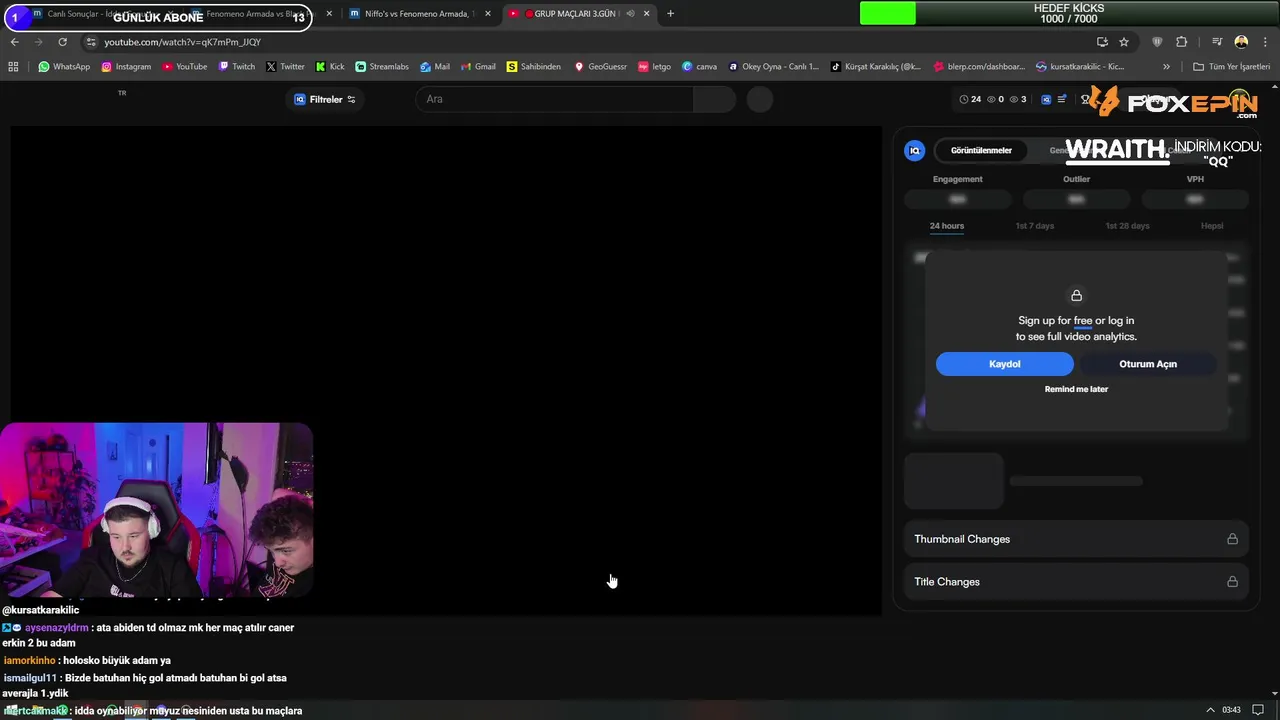The image size is (1280, 720).
Task: Click Remind me later link
Action: click(1076, 389)
